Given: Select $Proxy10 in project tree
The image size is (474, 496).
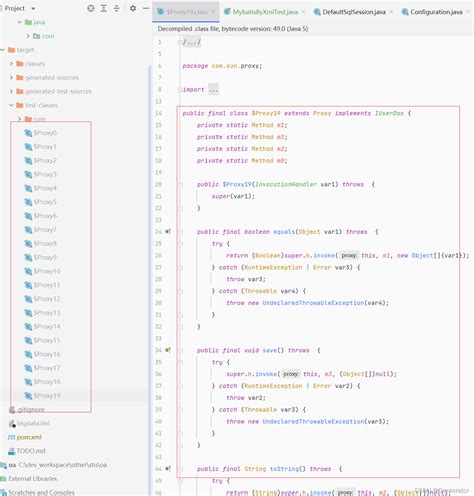Looking at the screenshot, I should click(42, 271).
